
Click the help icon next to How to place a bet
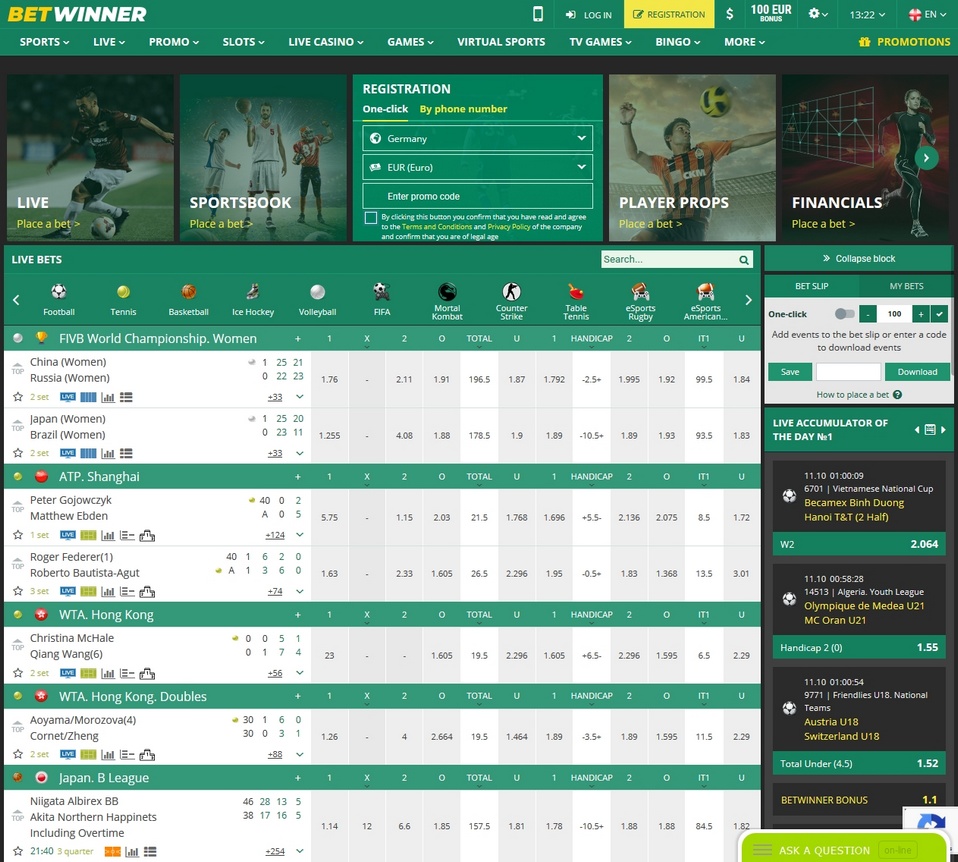point(898,395)
